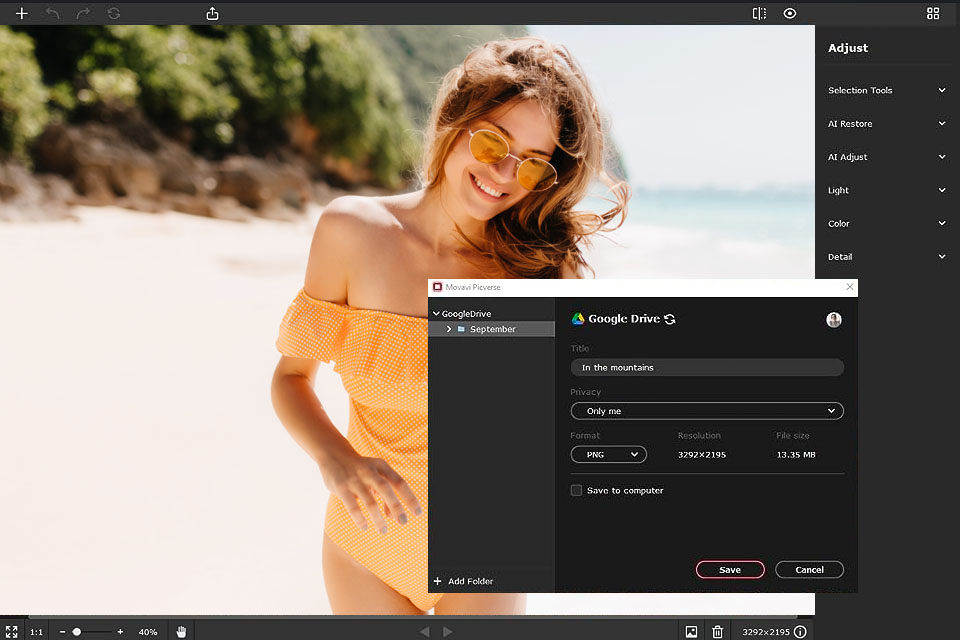Viewport: 960px width, 640px height.
Task: Toggle the eye preview original icon
Action: [x=790, y=13]
